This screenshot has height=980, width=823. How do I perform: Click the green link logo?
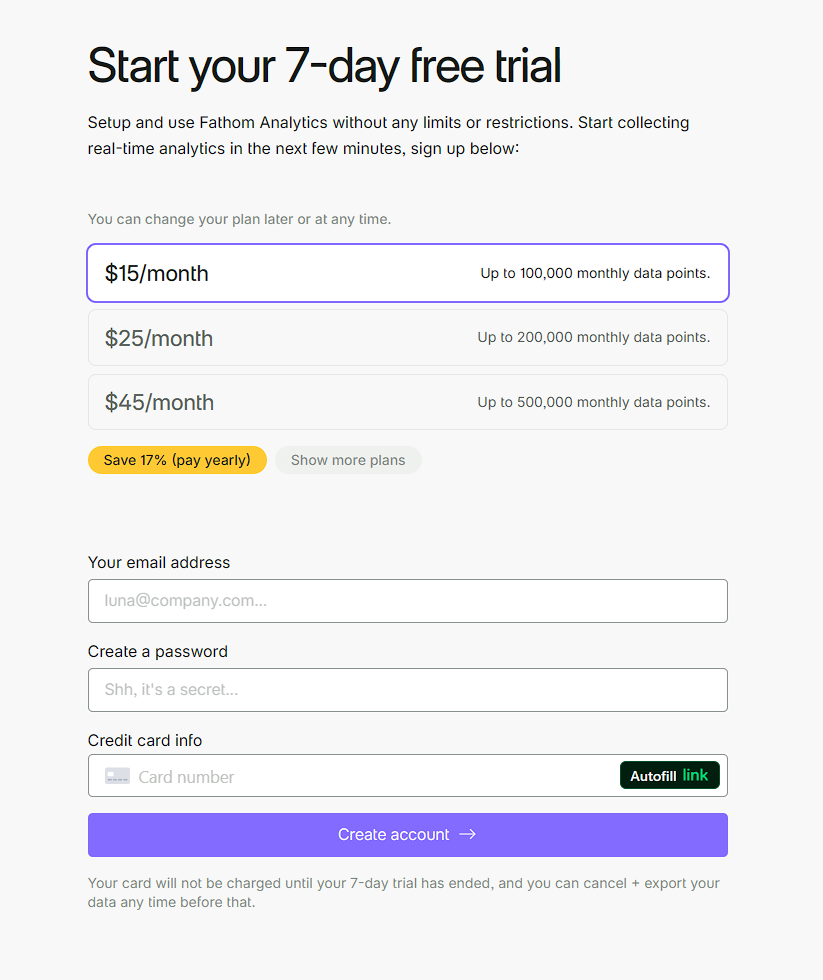(x=695, y=775)
